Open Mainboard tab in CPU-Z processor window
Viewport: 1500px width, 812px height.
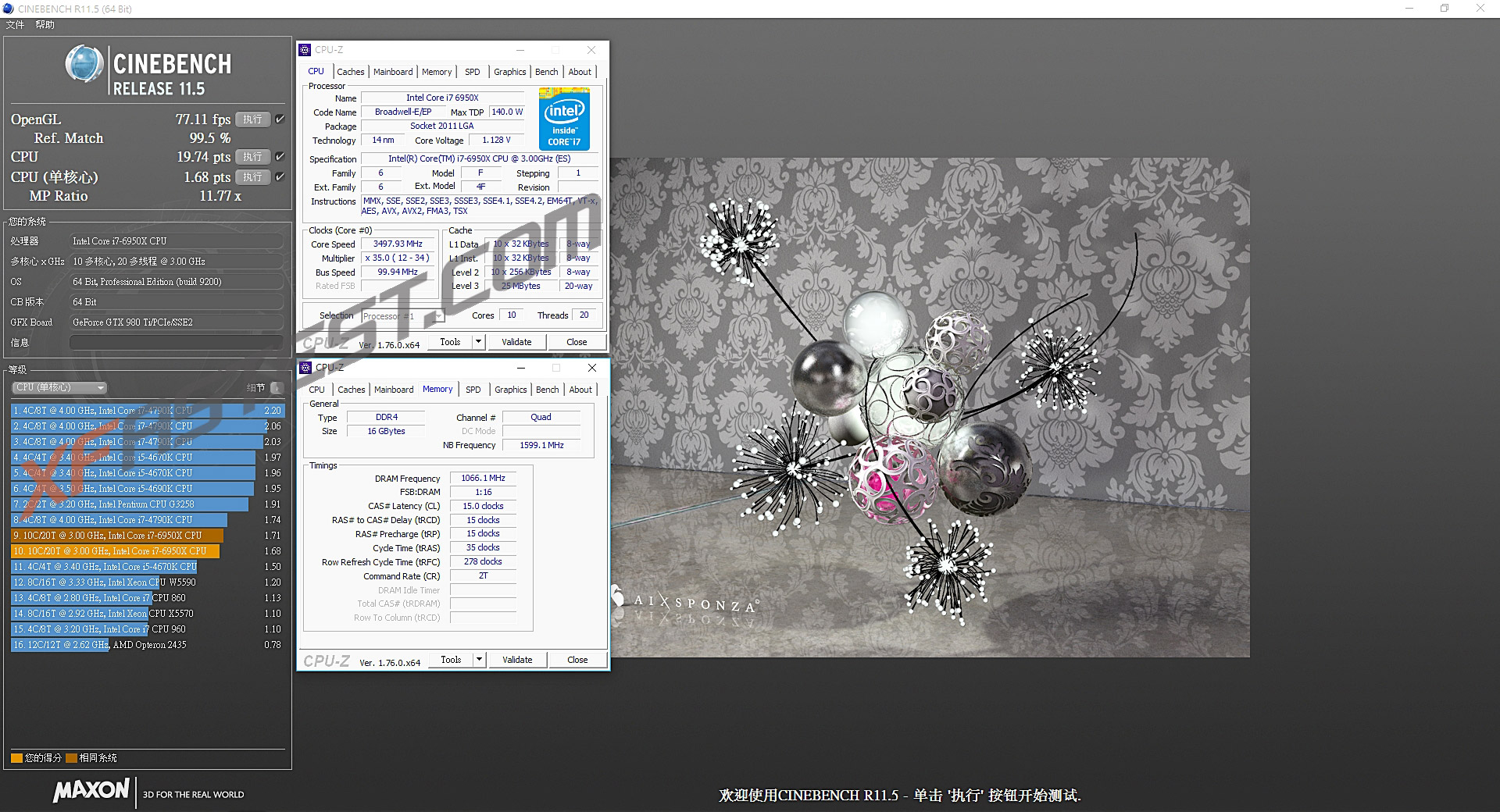[393, 72]
